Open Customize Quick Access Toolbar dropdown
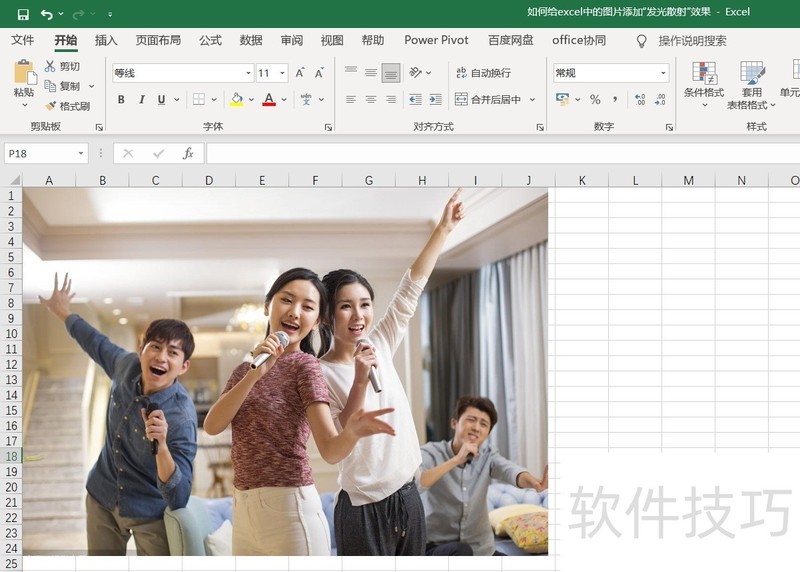Screen dimensions: 800x572 pyautogui.click(x=110, y=15)
